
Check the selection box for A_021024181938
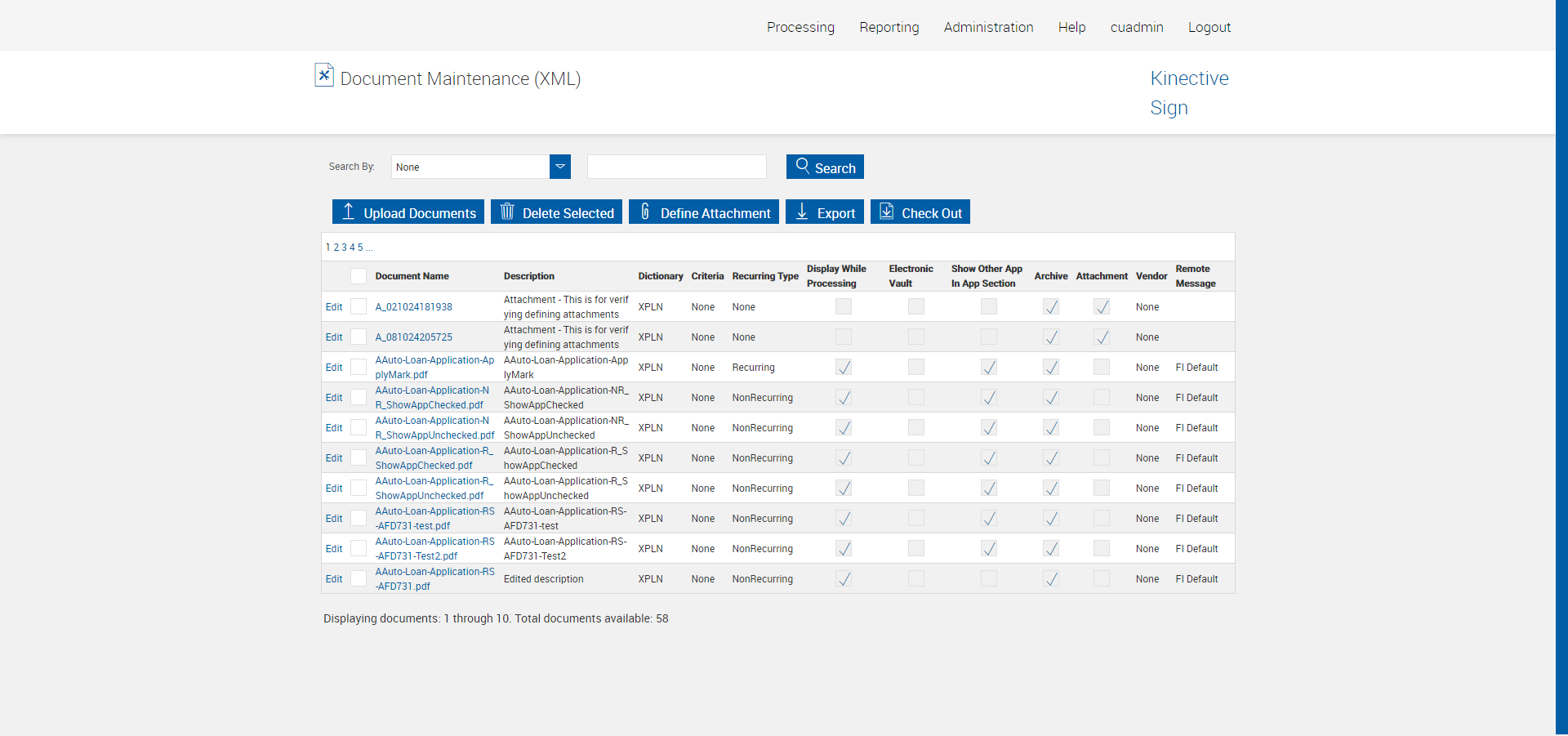click(359, 306)
